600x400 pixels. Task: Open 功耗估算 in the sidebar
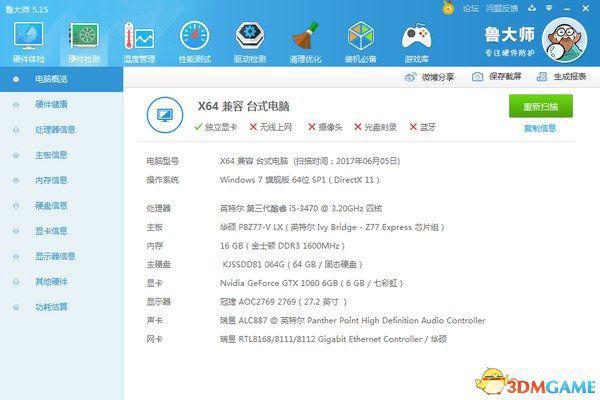[x=51, y=307]
